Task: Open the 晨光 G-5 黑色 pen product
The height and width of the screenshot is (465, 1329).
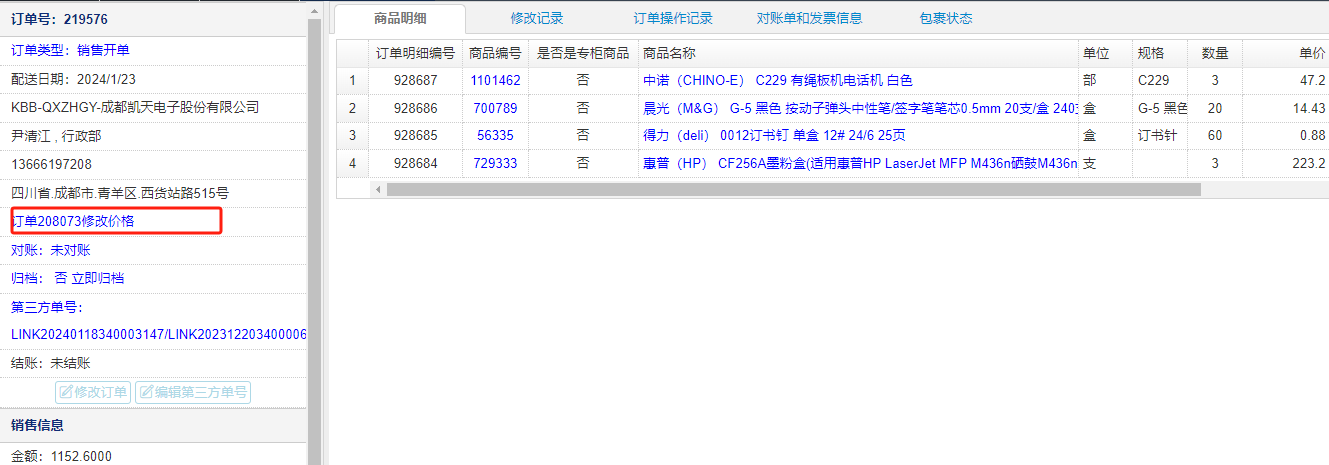Action: tap(860, 108)
